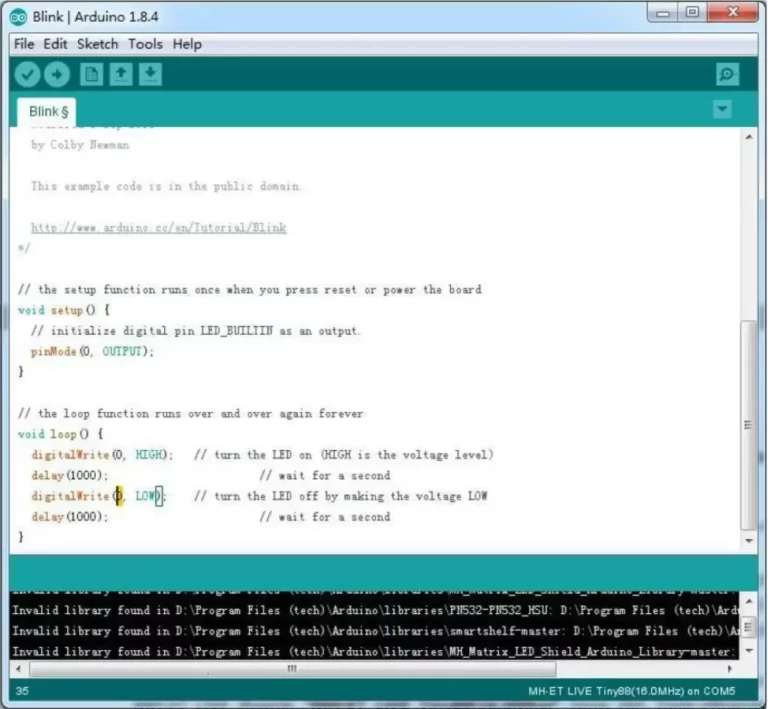Click the 'void setup() {' line

click(64, 310)
